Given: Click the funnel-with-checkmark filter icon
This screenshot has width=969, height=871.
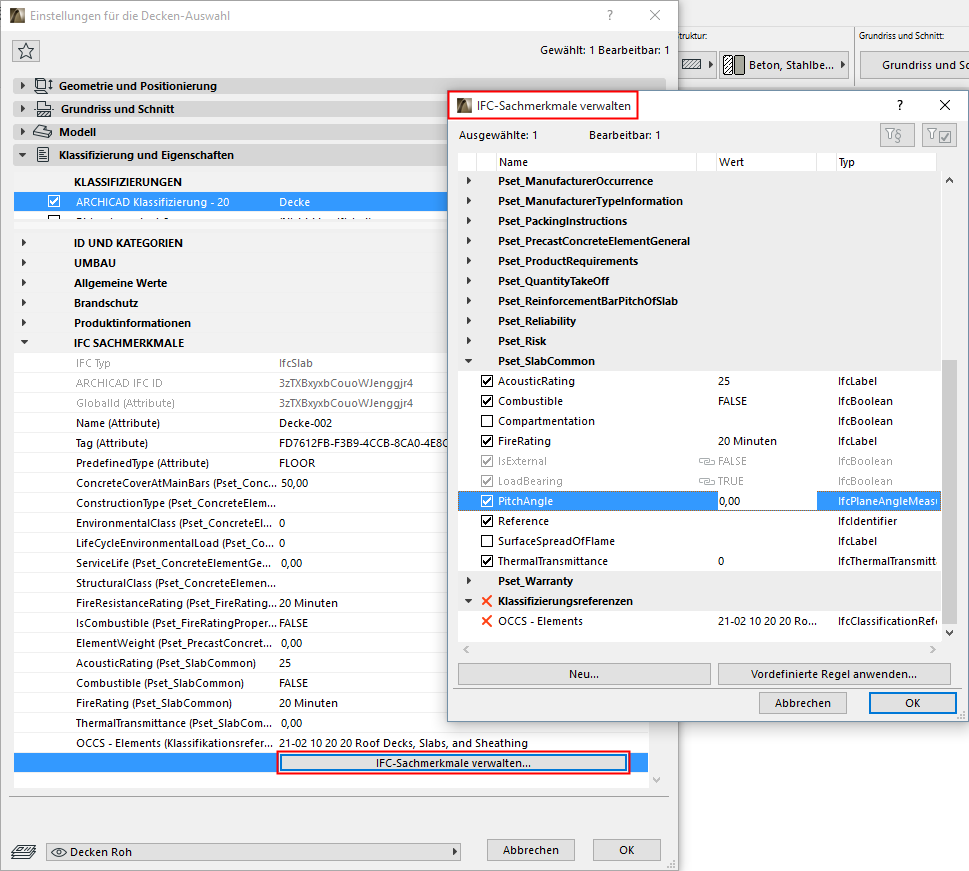Looking at the screenshot, I should pyautogui.click(x=938, y=136).
